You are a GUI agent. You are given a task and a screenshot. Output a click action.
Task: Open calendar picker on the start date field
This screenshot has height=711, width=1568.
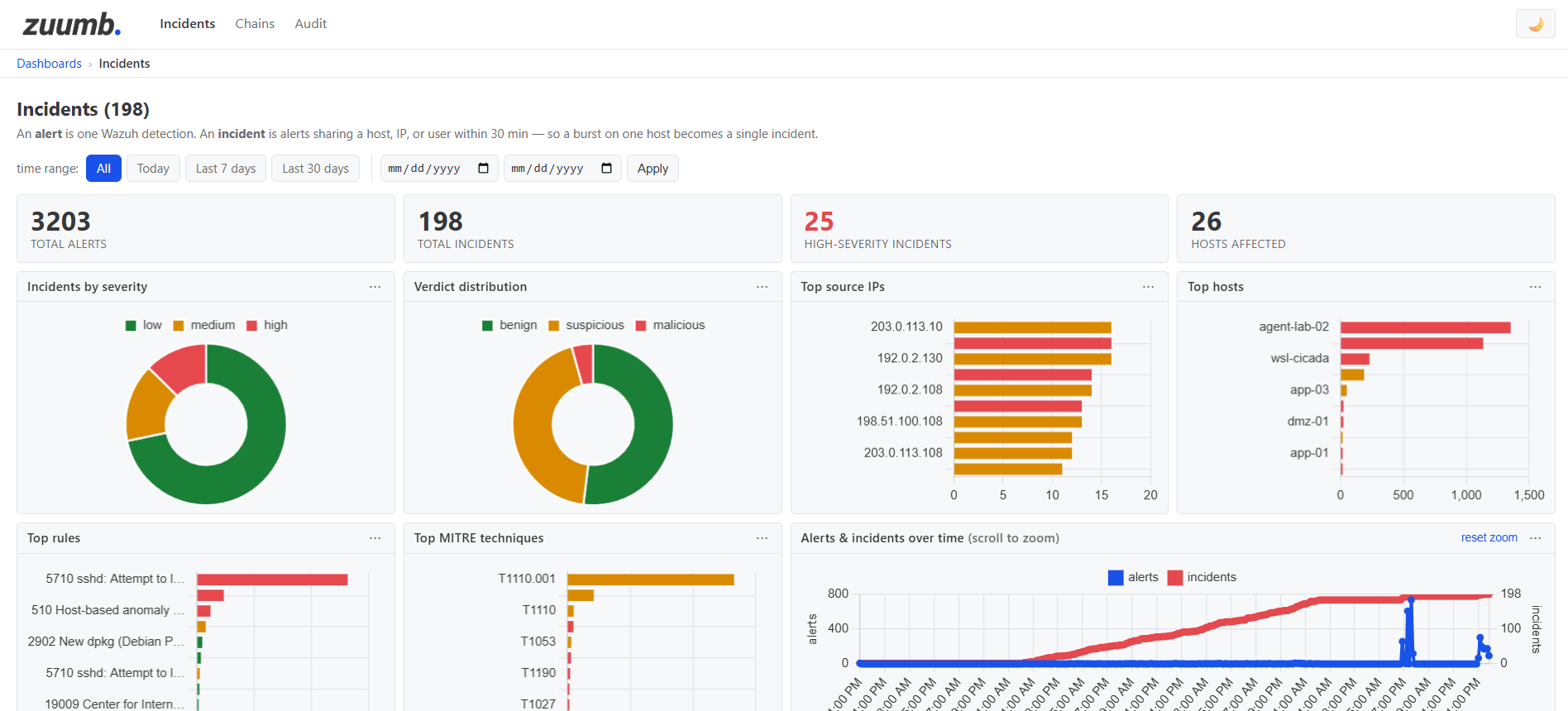(484, 169)
